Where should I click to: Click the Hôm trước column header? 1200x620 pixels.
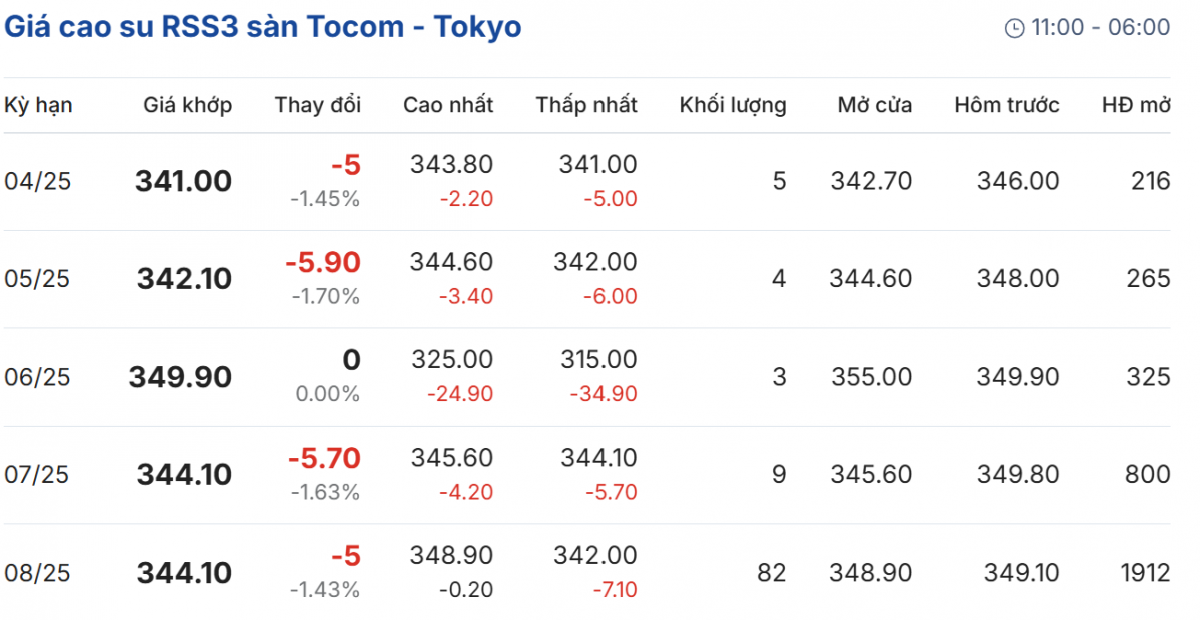(1007, 105)
